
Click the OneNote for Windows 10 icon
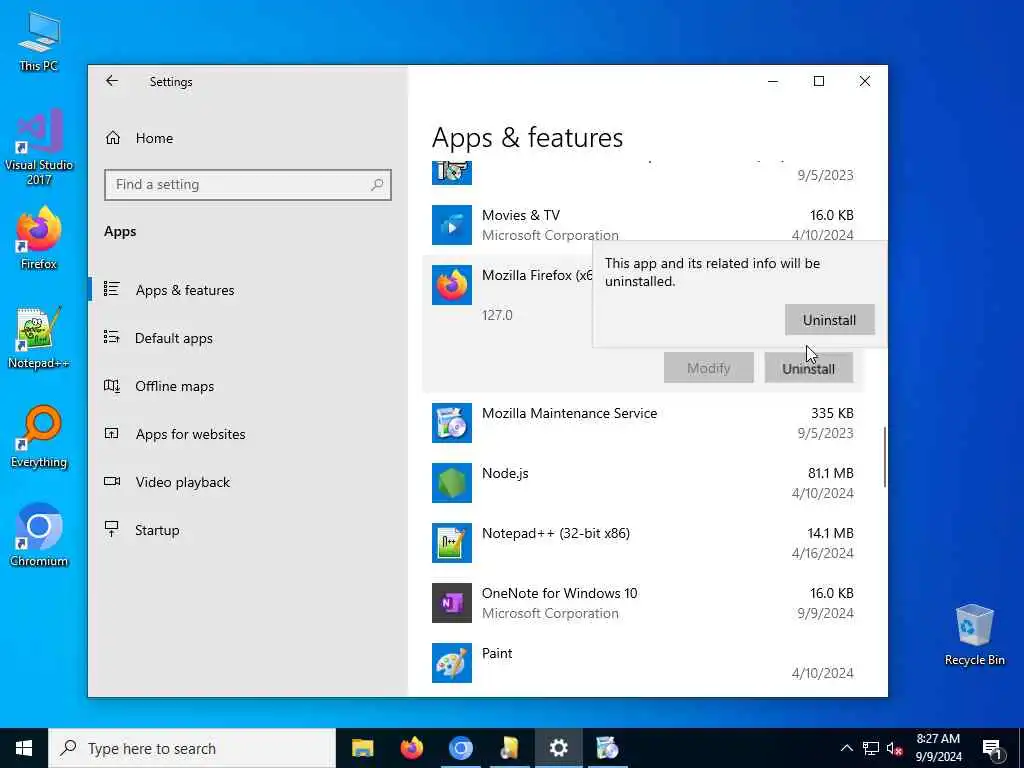pyautogui.click(x=452, y=603)
